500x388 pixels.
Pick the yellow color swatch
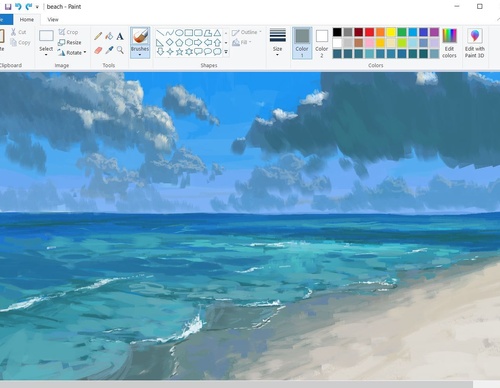coord(391,32)
